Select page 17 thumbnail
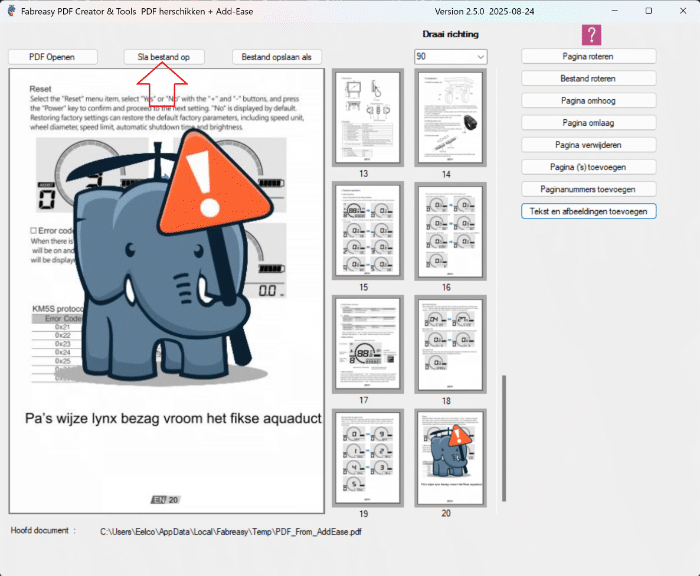 click(365, 345)
